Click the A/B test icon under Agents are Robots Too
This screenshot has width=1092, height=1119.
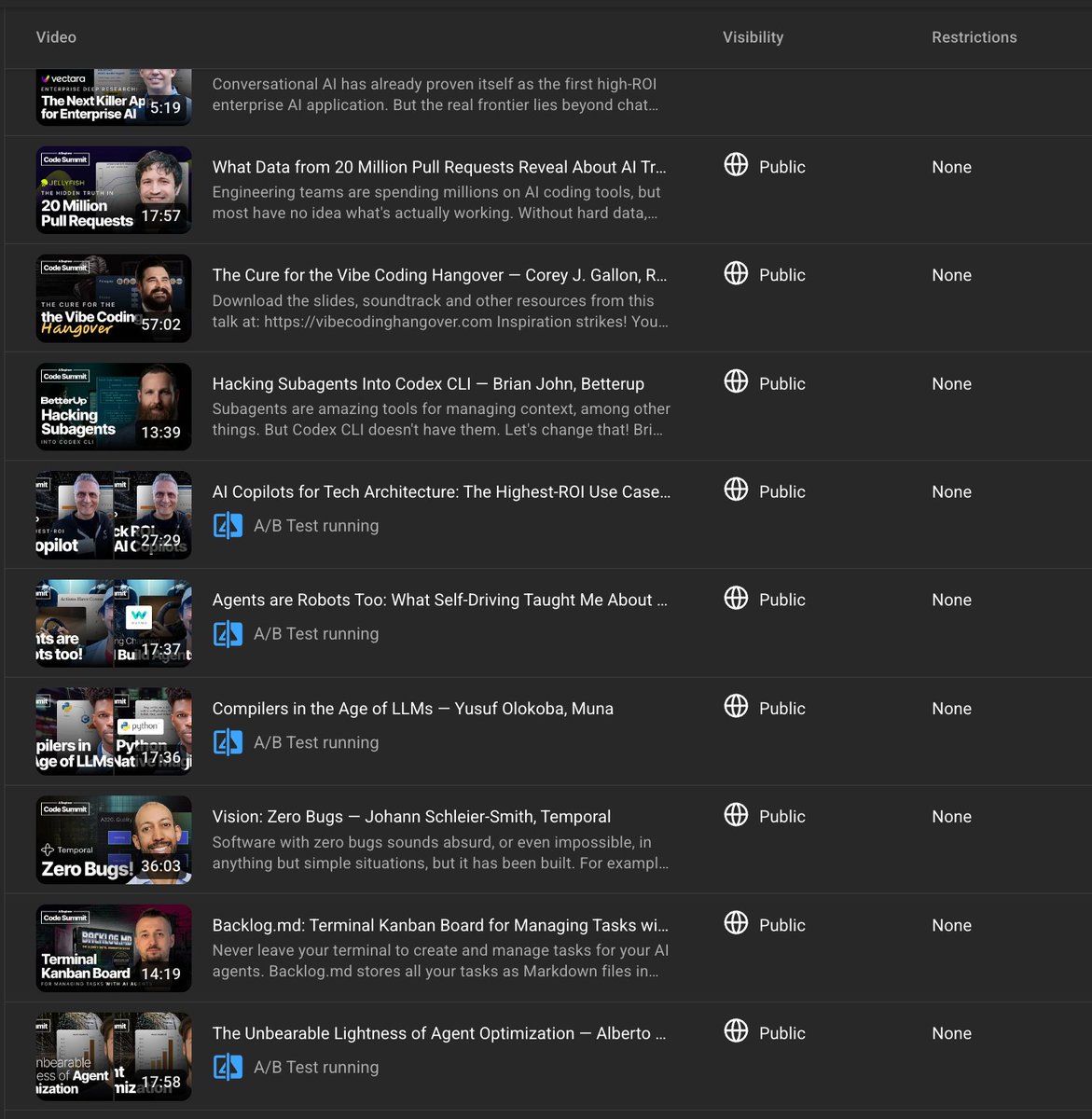point(228,634)
